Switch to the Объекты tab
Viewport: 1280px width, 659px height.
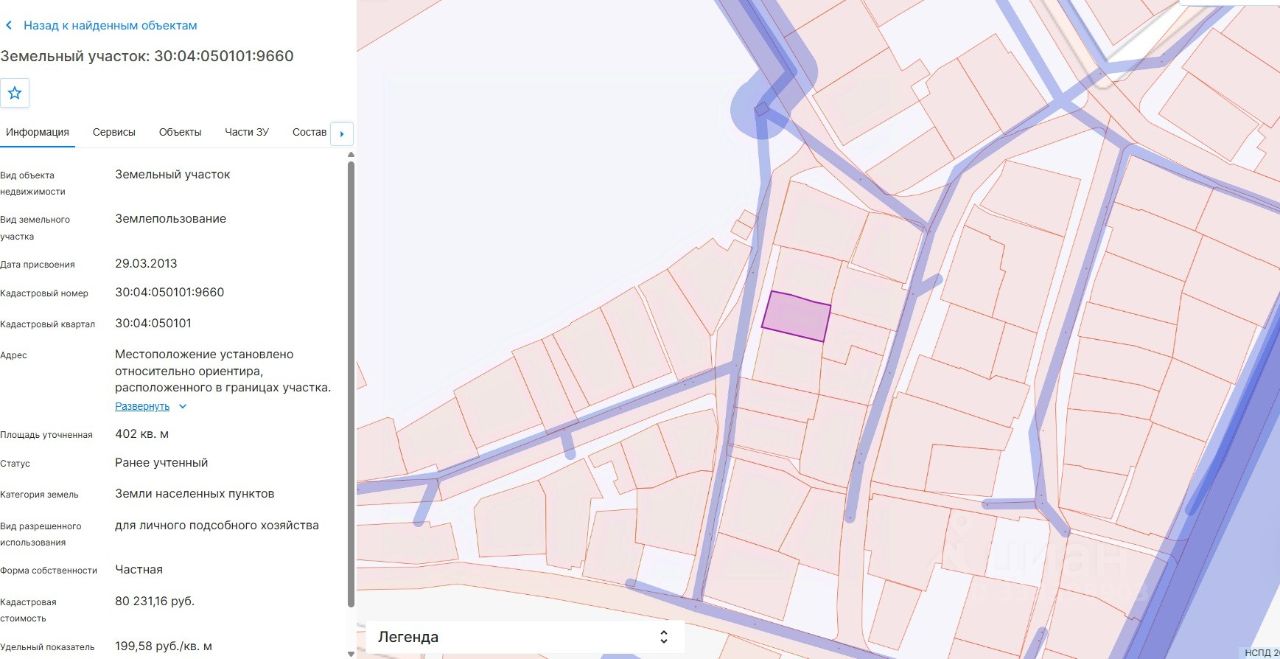tap(180, 132)
